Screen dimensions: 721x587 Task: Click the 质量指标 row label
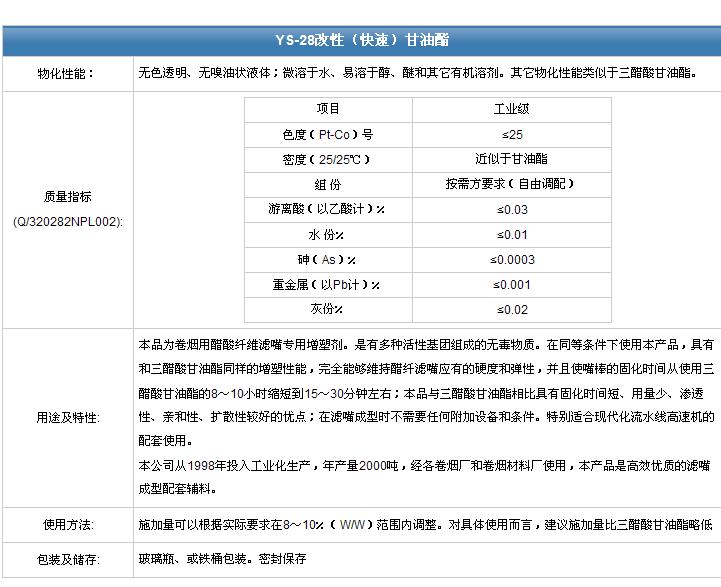pos(67,198)
